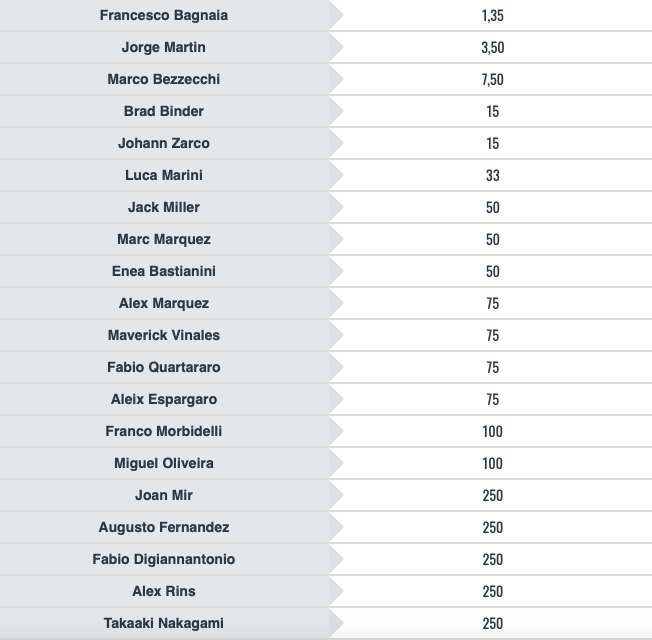Click the Augusto Fernandez name

[164, 527]
